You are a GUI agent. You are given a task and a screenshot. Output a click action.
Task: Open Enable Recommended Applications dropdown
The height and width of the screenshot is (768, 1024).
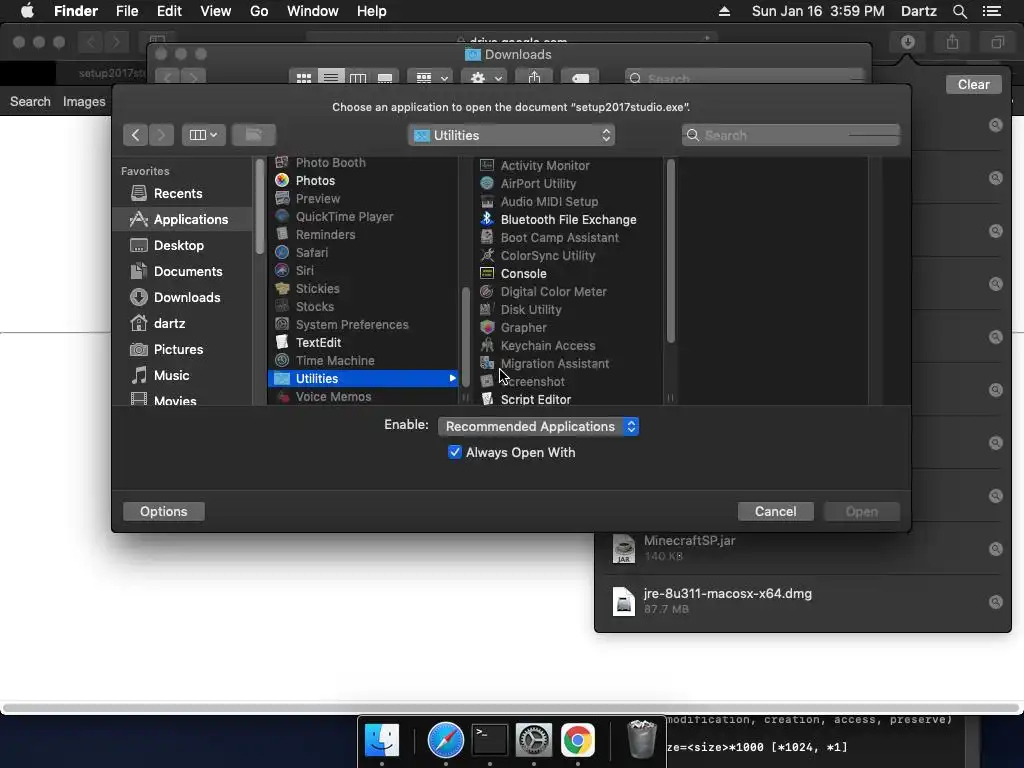[x=539, y=426]
